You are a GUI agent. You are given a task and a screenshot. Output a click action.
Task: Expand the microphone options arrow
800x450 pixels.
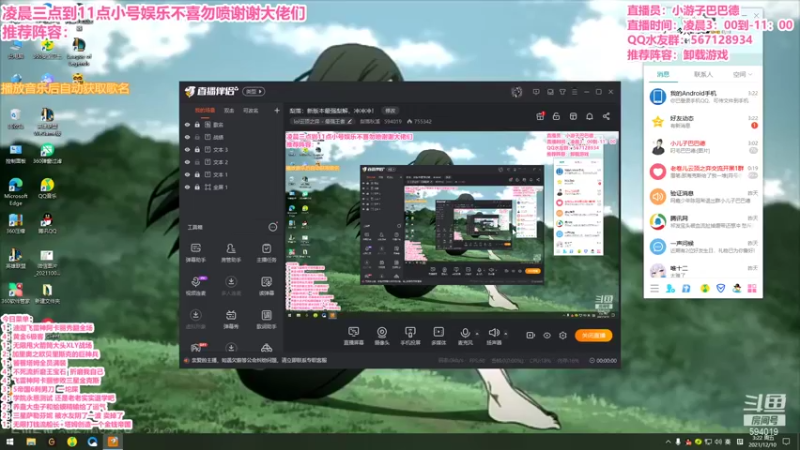[477, 334]
